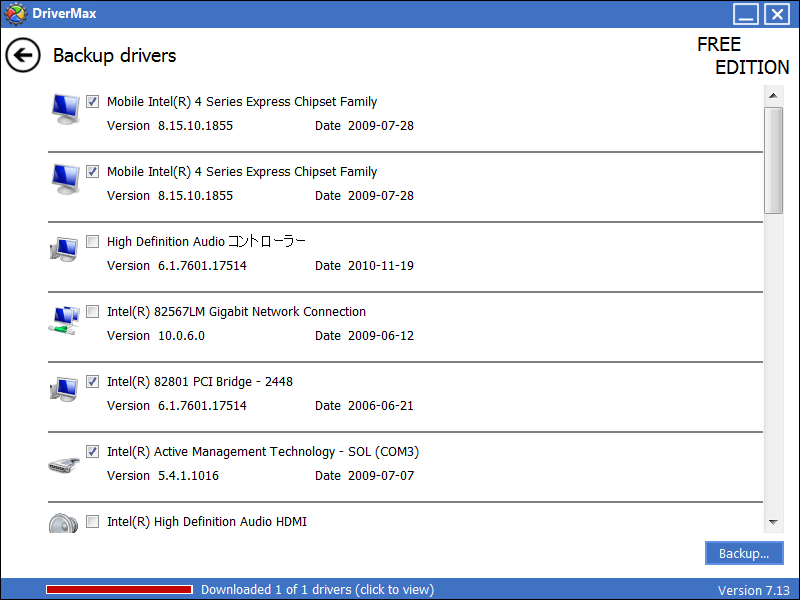Select 'Intel(R) High Definition Audio HDMI' label
This screenshot has width=800, height=600.
[207, 521]
